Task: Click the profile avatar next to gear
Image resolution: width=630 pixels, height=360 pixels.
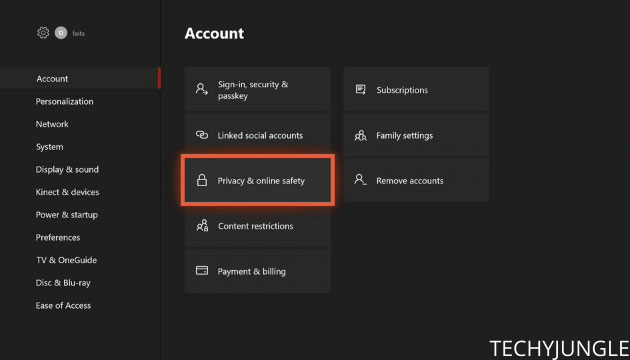Action: [61, 33]
